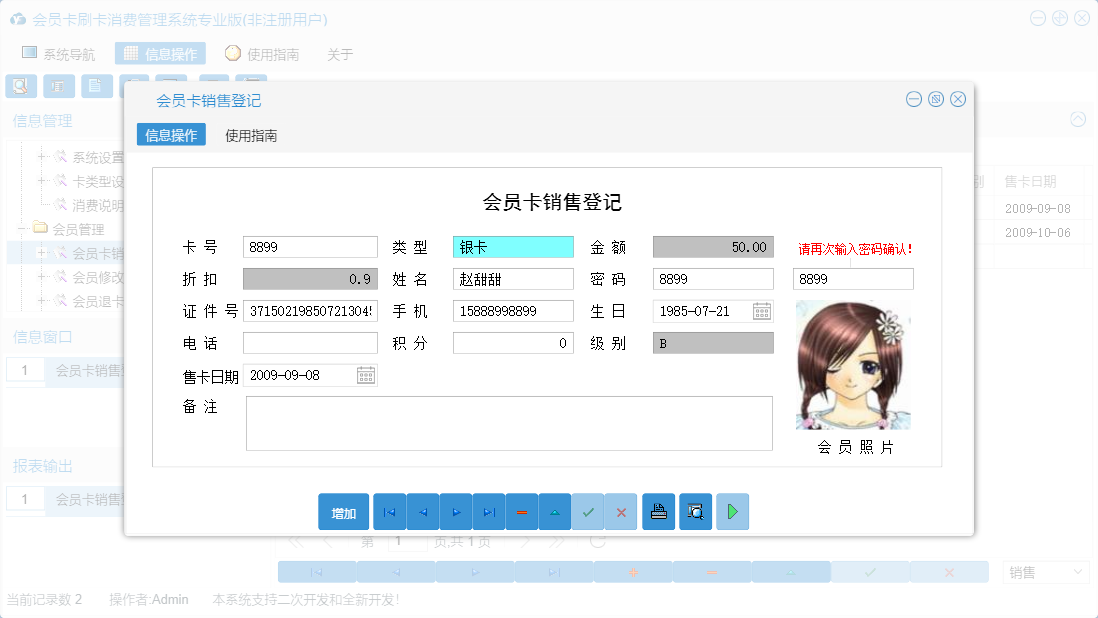
Task: Click the 增加 button
Action: 344,511
